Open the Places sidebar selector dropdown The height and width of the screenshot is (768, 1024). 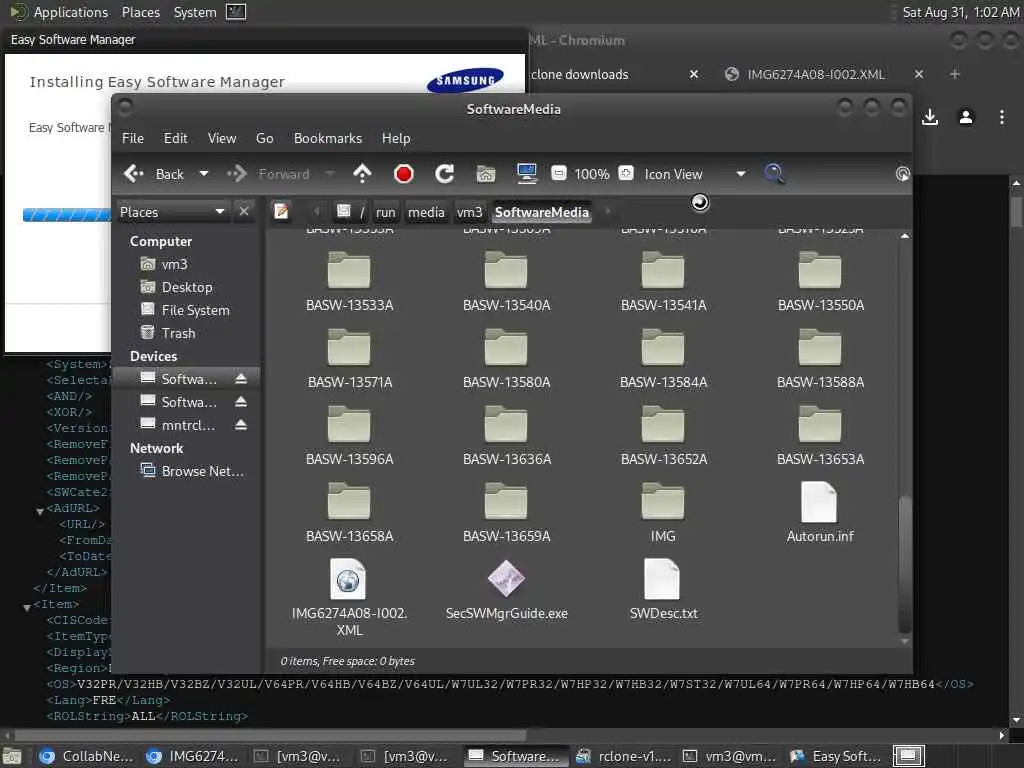[172, 212]
